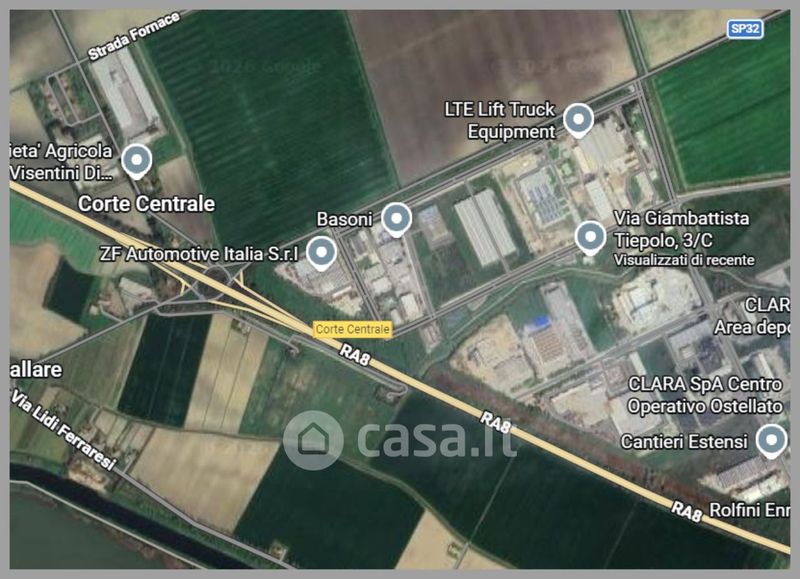Select the Basoni location pin
Screen dimensions: 800x579
pos(396,219)
